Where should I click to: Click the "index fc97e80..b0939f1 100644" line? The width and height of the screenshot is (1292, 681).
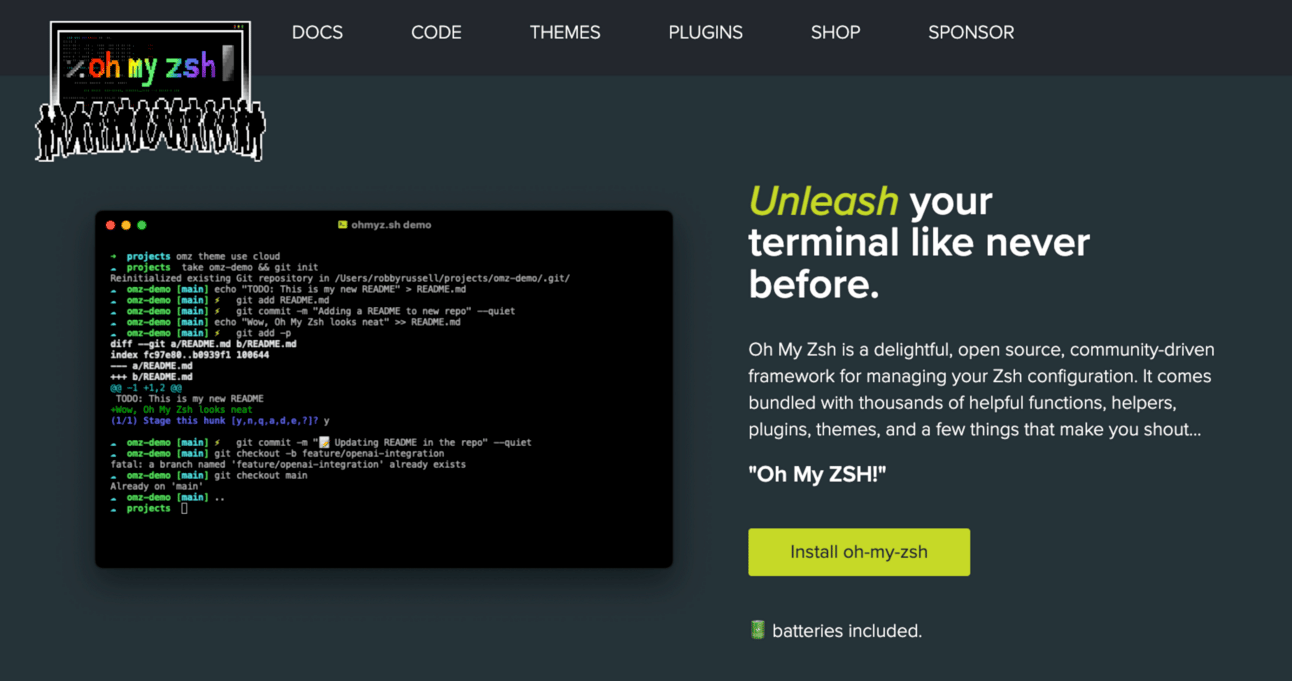point(189,355)
